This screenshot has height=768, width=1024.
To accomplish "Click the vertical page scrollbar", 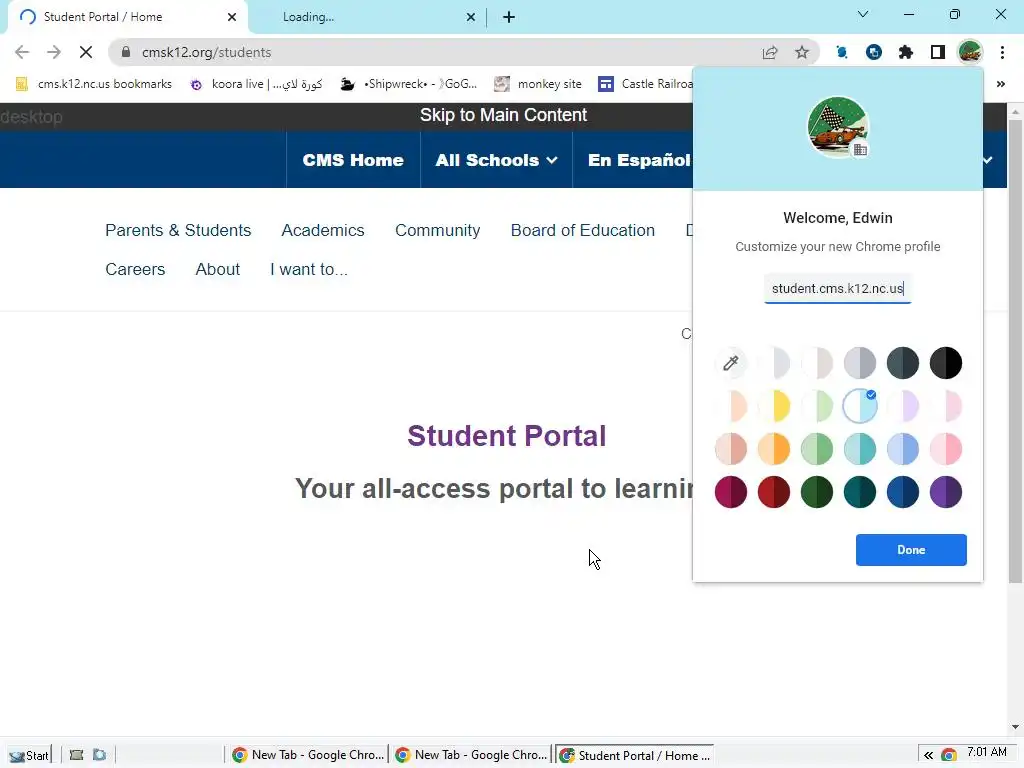I will click(1015, 353).
